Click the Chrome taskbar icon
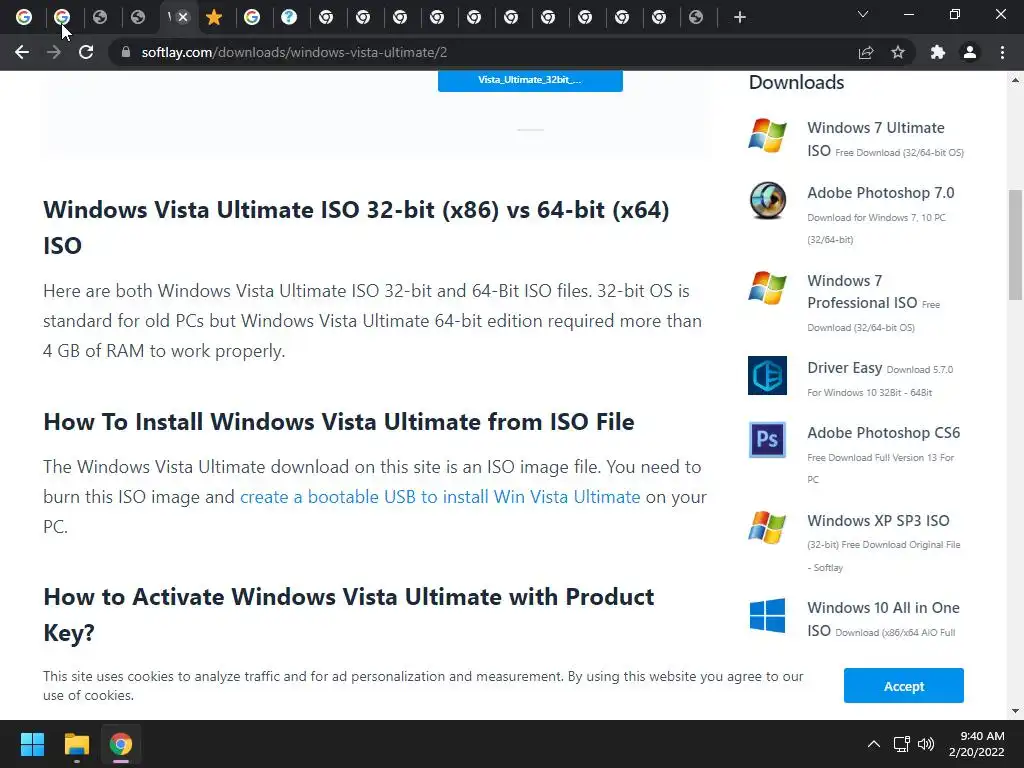The height and width of the screenshot is (768, 1024). 121,744
